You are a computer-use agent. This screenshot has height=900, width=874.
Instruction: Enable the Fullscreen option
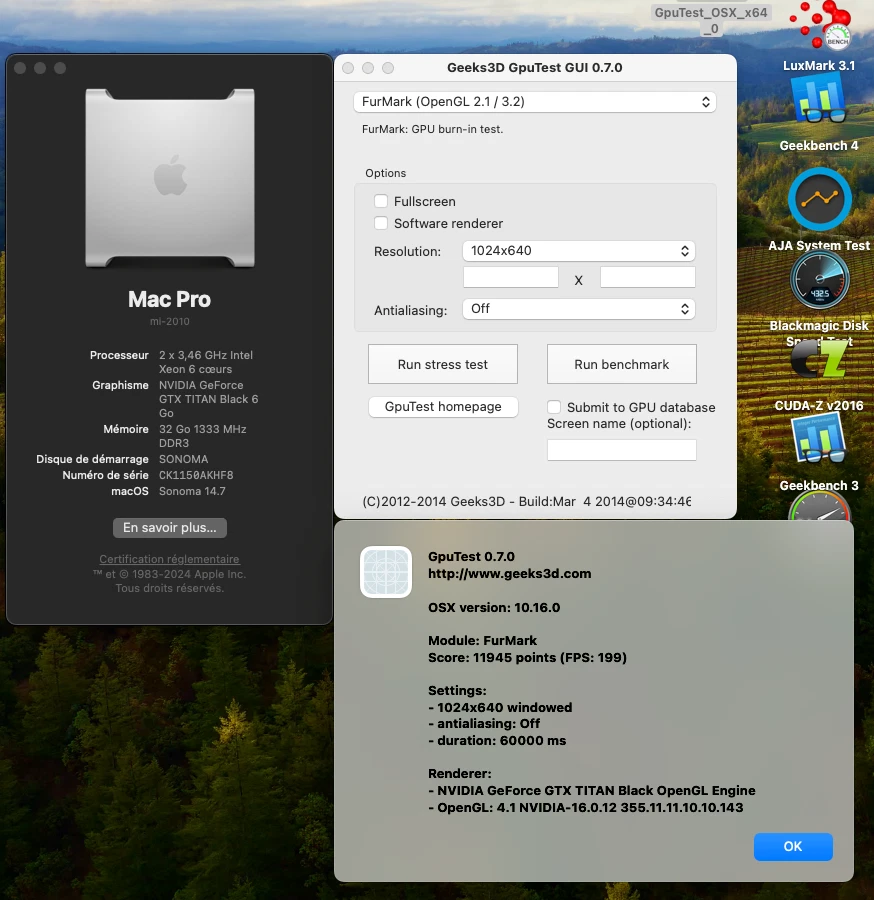[x=381, y=201]
